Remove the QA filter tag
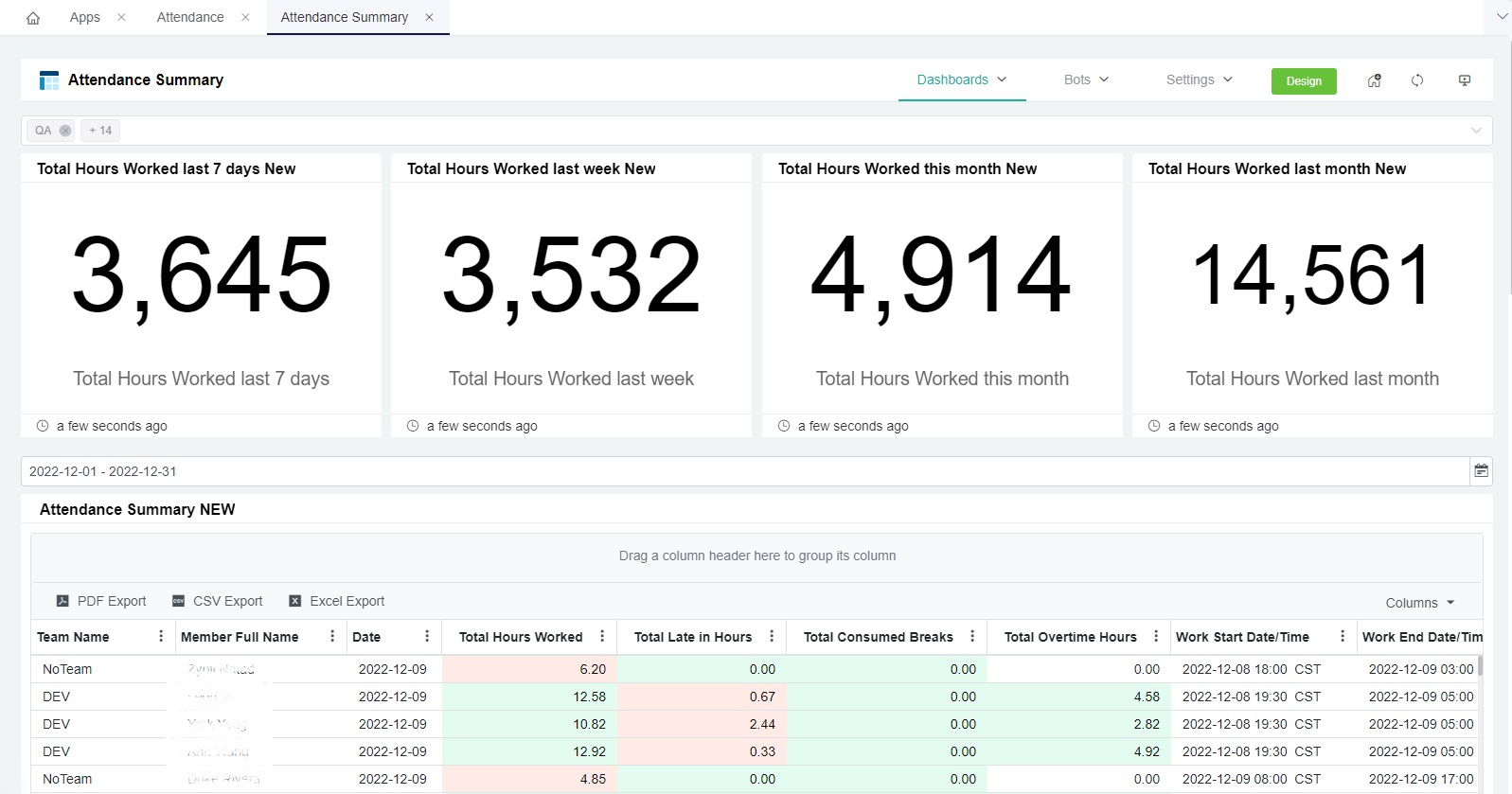 point(65,131)
